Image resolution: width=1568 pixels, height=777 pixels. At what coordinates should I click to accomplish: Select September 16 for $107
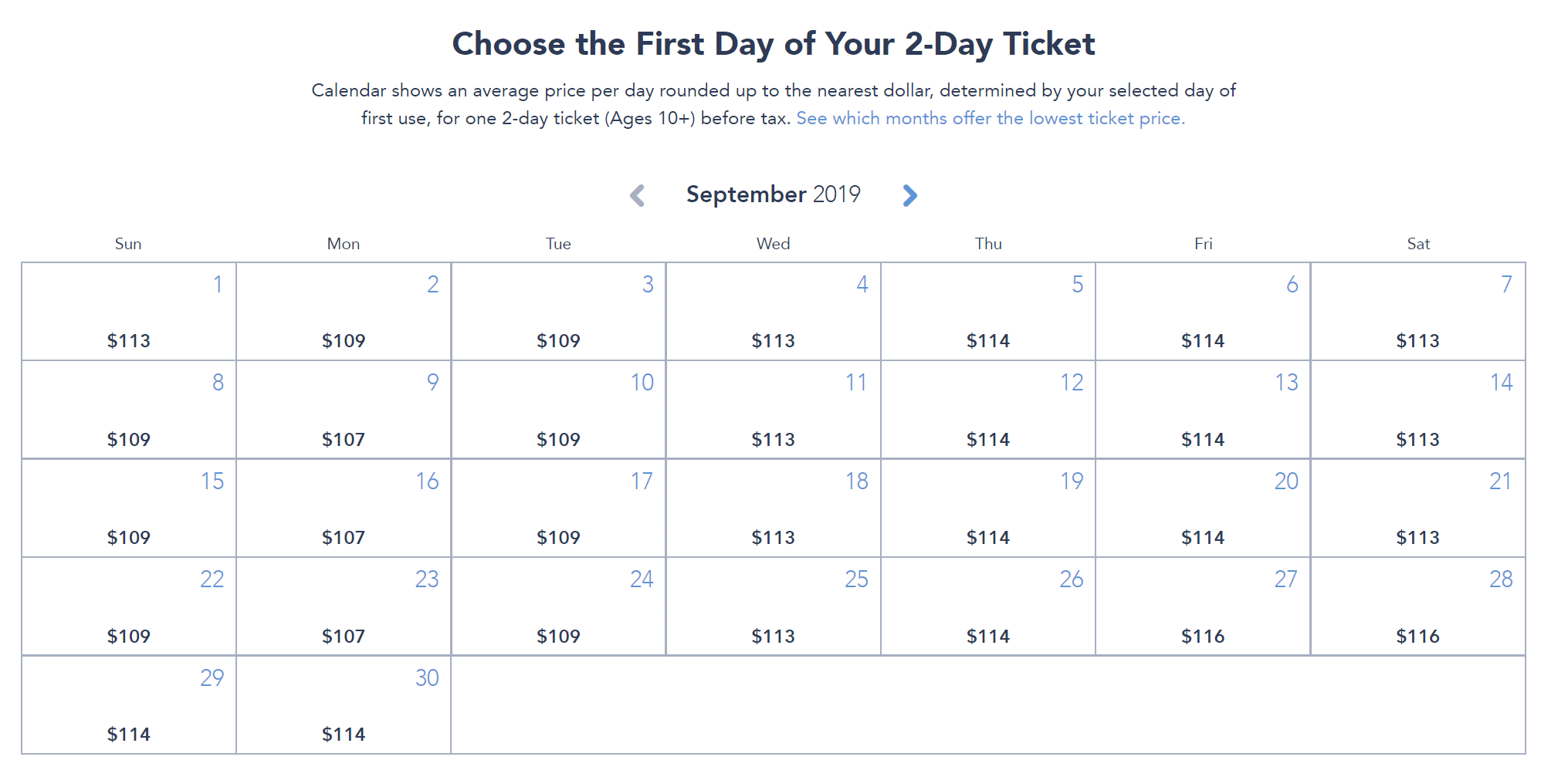point(344,508)
